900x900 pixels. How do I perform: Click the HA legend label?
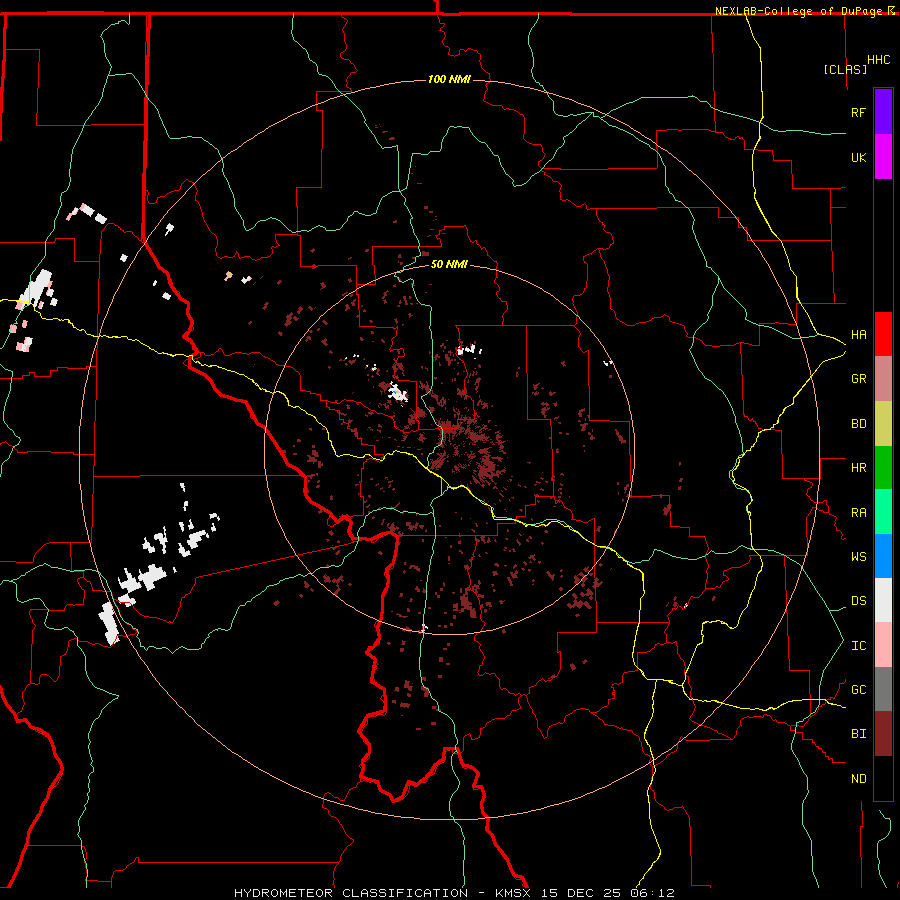(x=858, y=334)
